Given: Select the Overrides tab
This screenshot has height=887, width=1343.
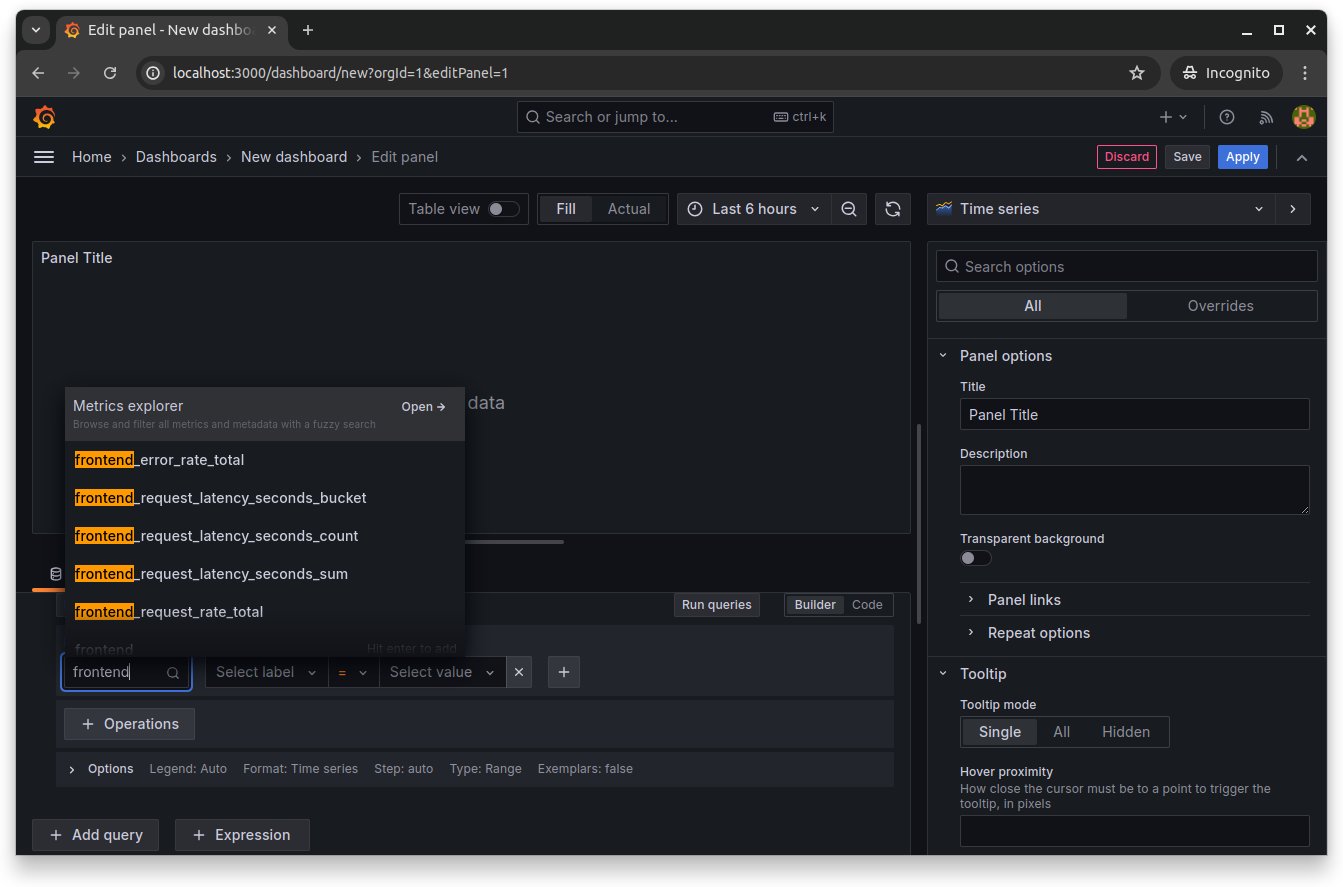Looking at the screenshot, I should [1220, 306].
